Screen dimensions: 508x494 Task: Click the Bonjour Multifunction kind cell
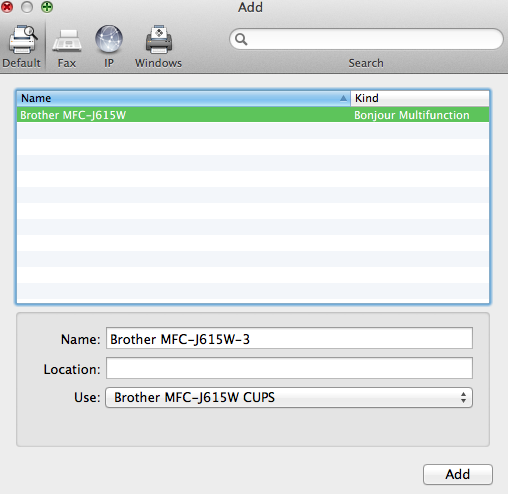(412, 115)
